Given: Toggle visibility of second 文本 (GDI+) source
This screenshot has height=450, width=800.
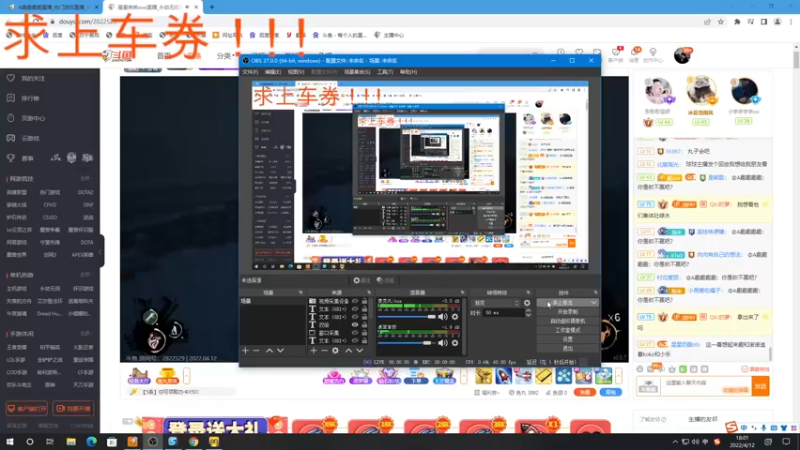Looking at the screenshot, I should [355, 317].
